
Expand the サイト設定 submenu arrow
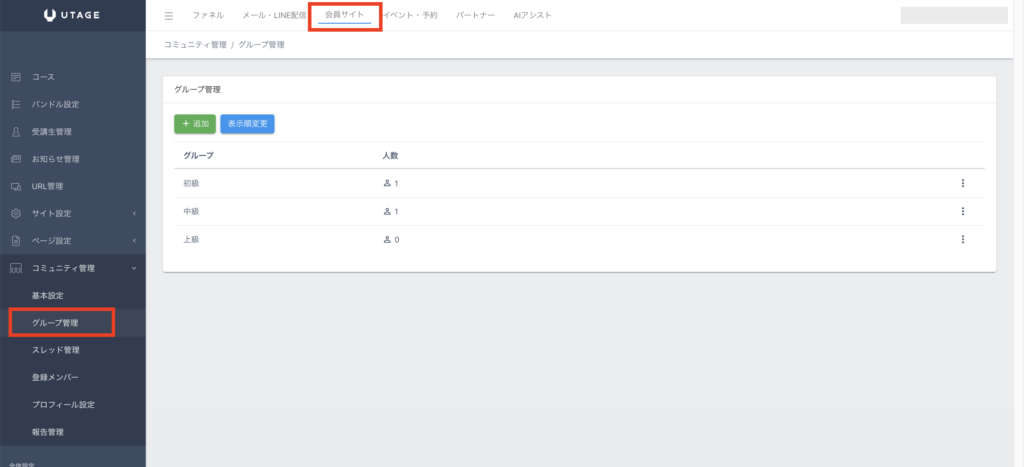click(x=134, y=214)
